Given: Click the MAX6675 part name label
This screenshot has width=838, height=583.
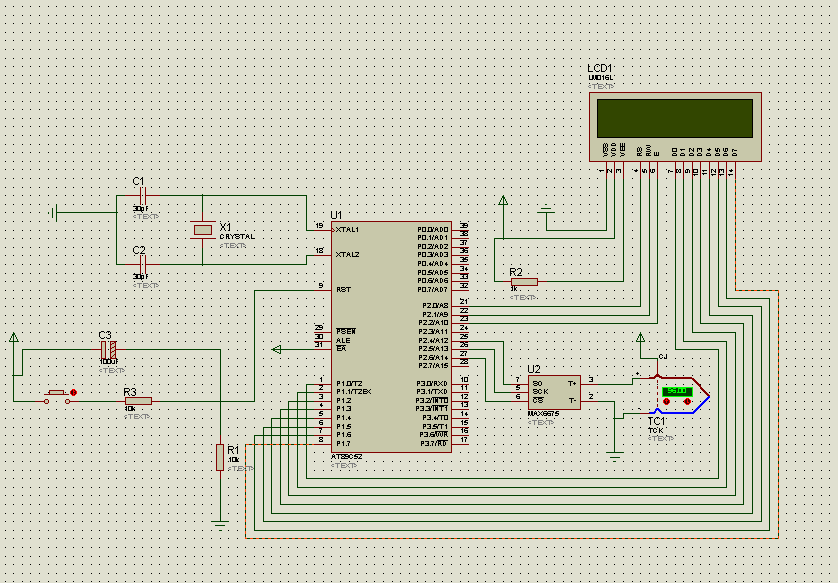Looking at the screenshot, I should (543, 414).
